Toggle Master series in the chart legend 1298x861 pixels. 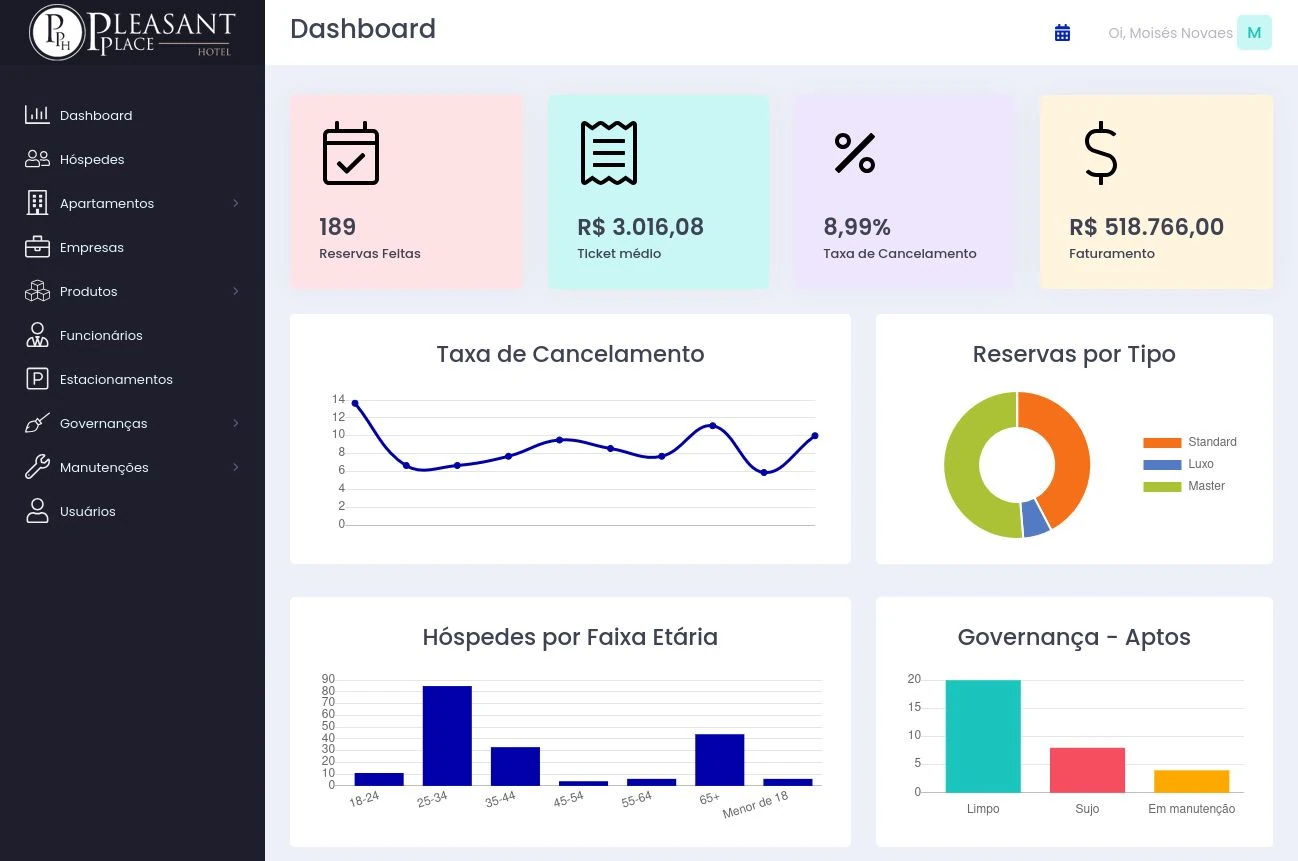pyautogui.click(x=1184, y=486)
